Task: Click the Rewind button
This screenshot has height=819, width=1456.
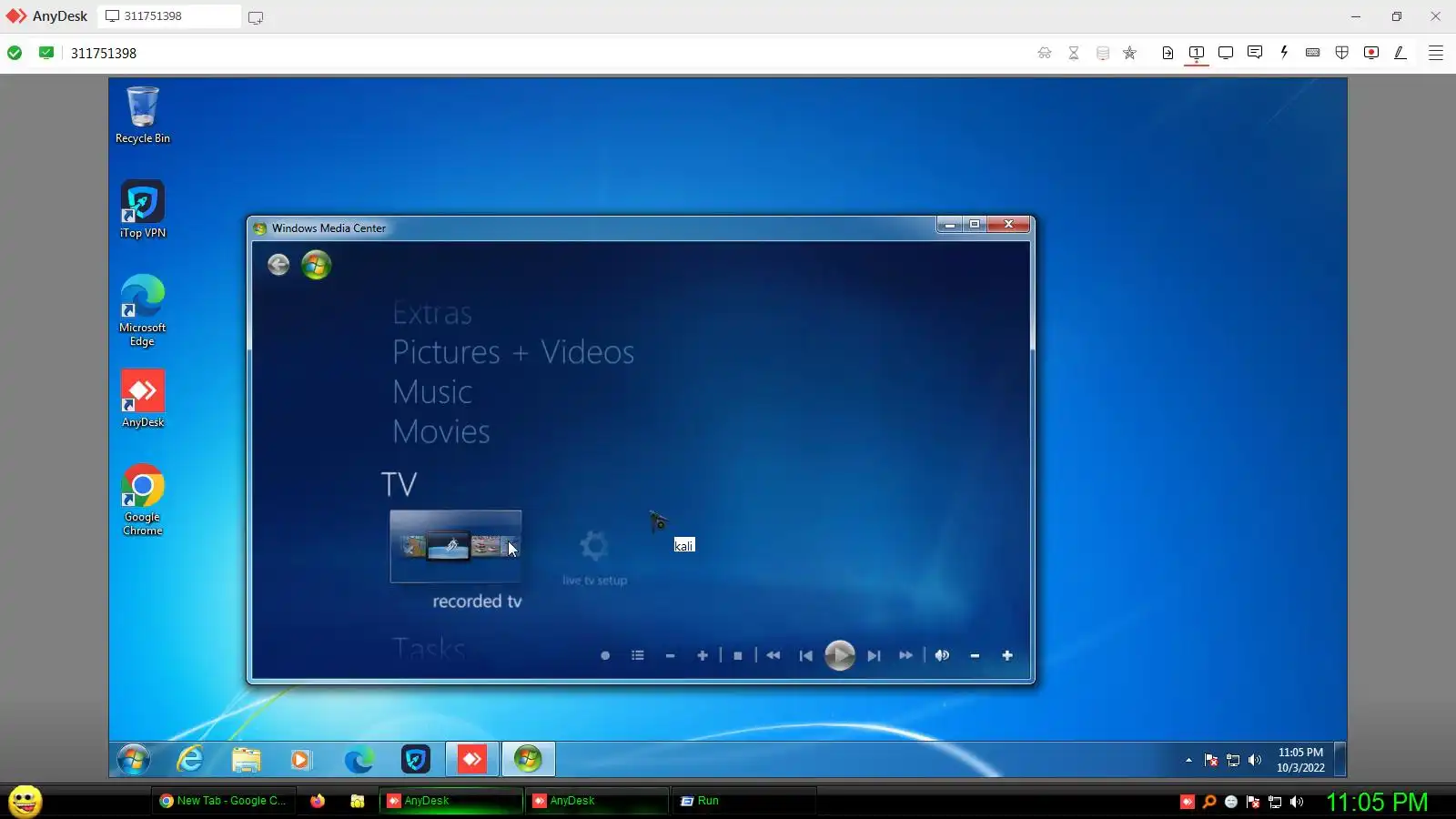Action: pyautogui.click(x=773, y=655)
